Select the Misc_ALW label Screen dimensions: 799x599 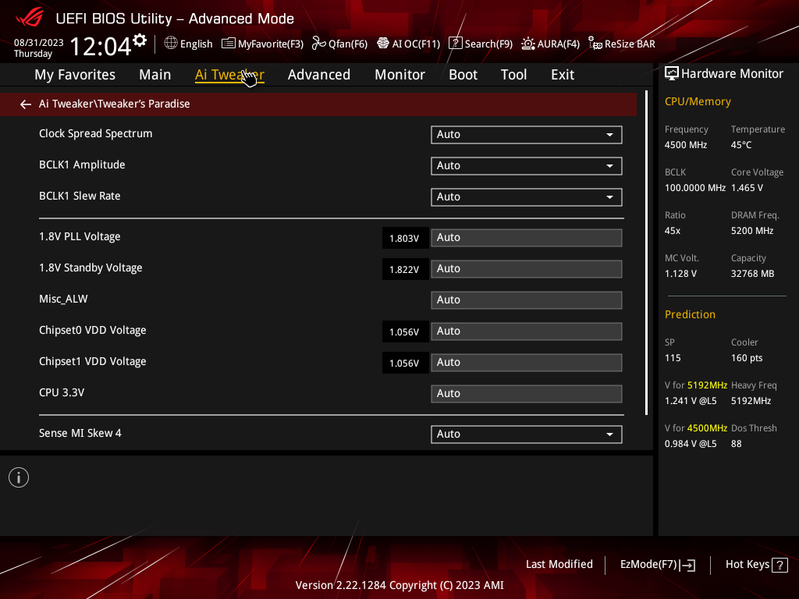pyautogui.click(x=63, y=299)
